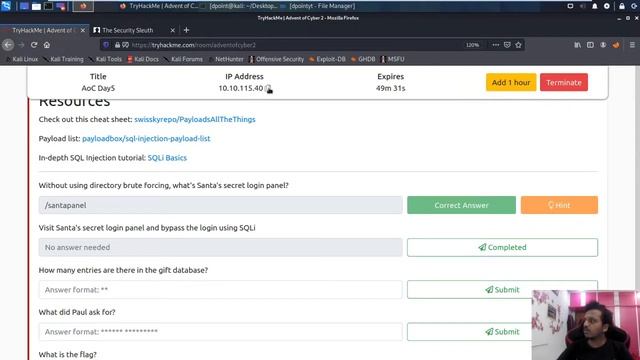Click the 'No answer needed' field

click(x=220, y=247)
